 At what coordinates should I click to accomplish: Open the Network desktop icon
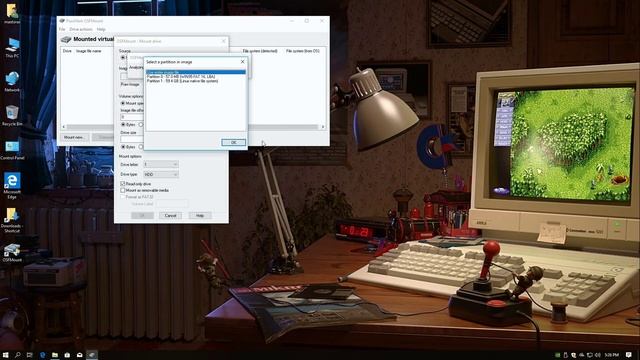pyautogui.click(x=12, y=81)
